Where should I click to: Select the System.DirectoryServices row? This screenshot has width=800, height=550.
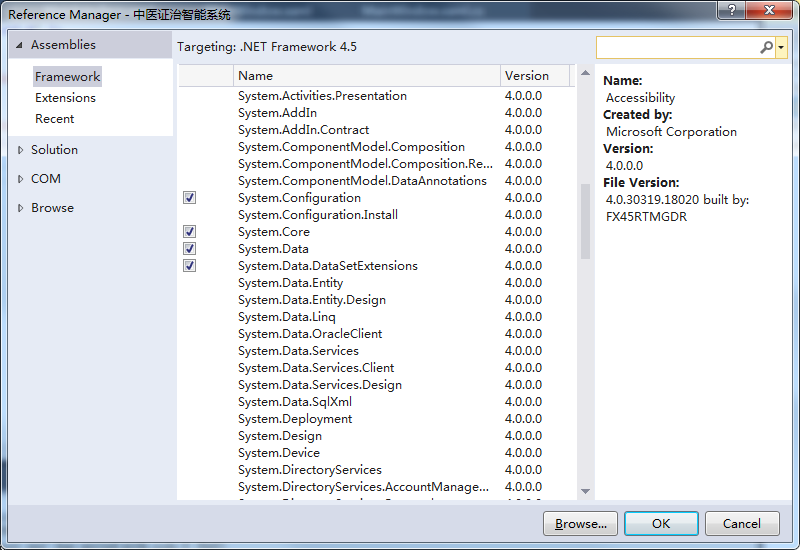point(377,470)
